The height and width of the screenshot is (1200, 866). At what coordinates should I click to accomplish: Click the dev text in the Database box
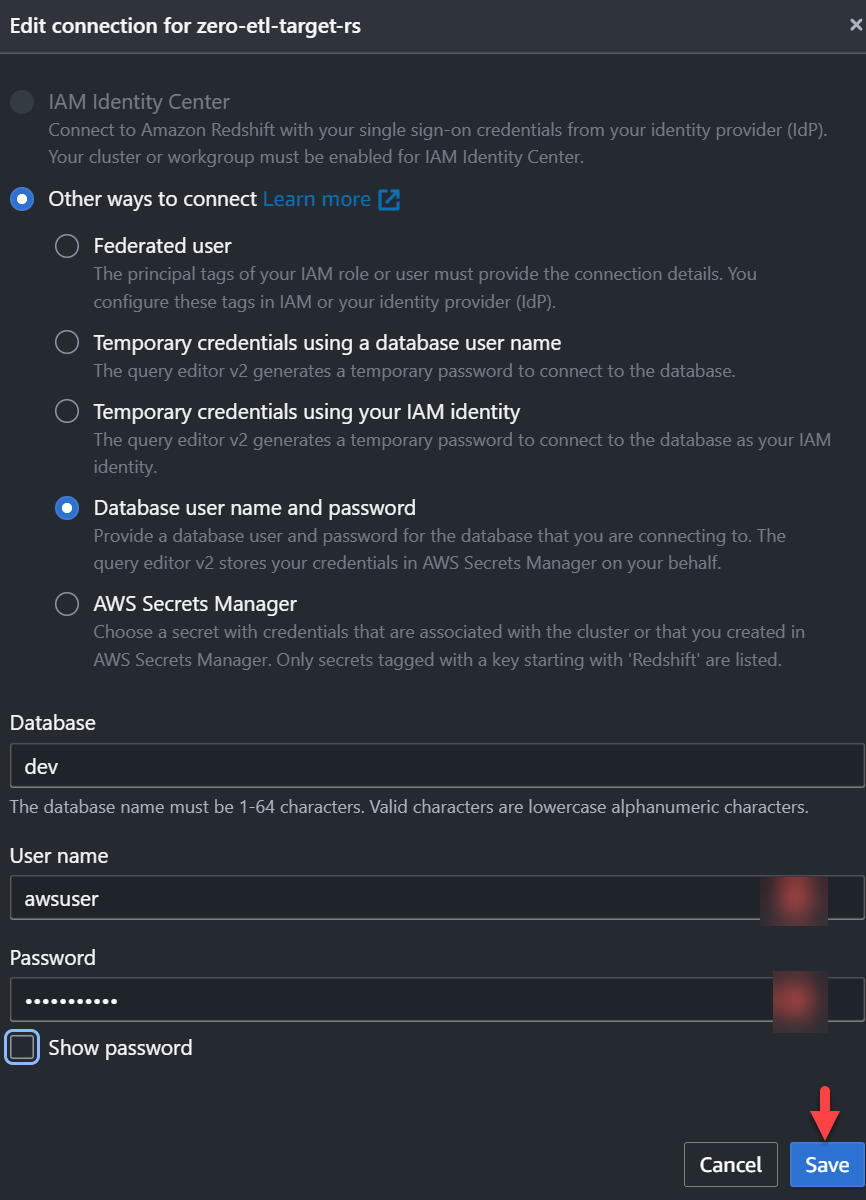pyautogui.click(x=39, y=765)
